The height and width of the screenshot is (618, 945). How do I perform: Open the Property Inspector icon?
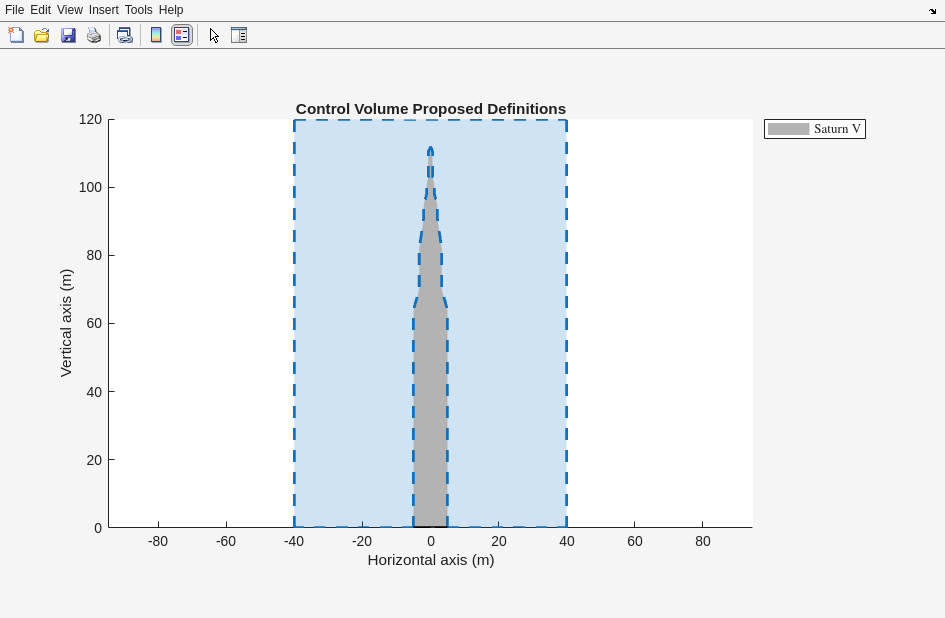point(239,35)
